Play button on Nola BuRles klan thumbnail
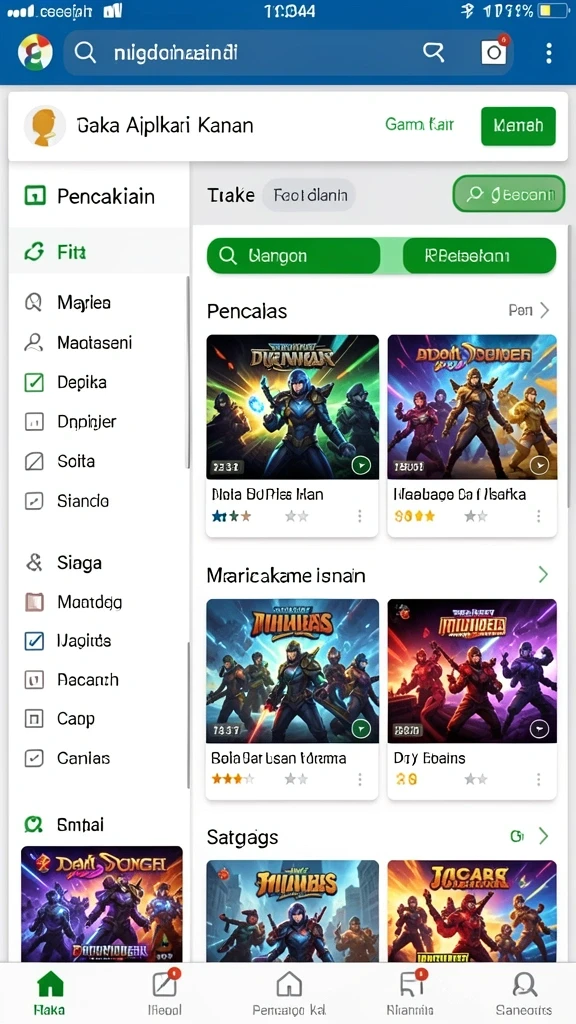The height and width of the screenshot is (1024, 576). 360,465
